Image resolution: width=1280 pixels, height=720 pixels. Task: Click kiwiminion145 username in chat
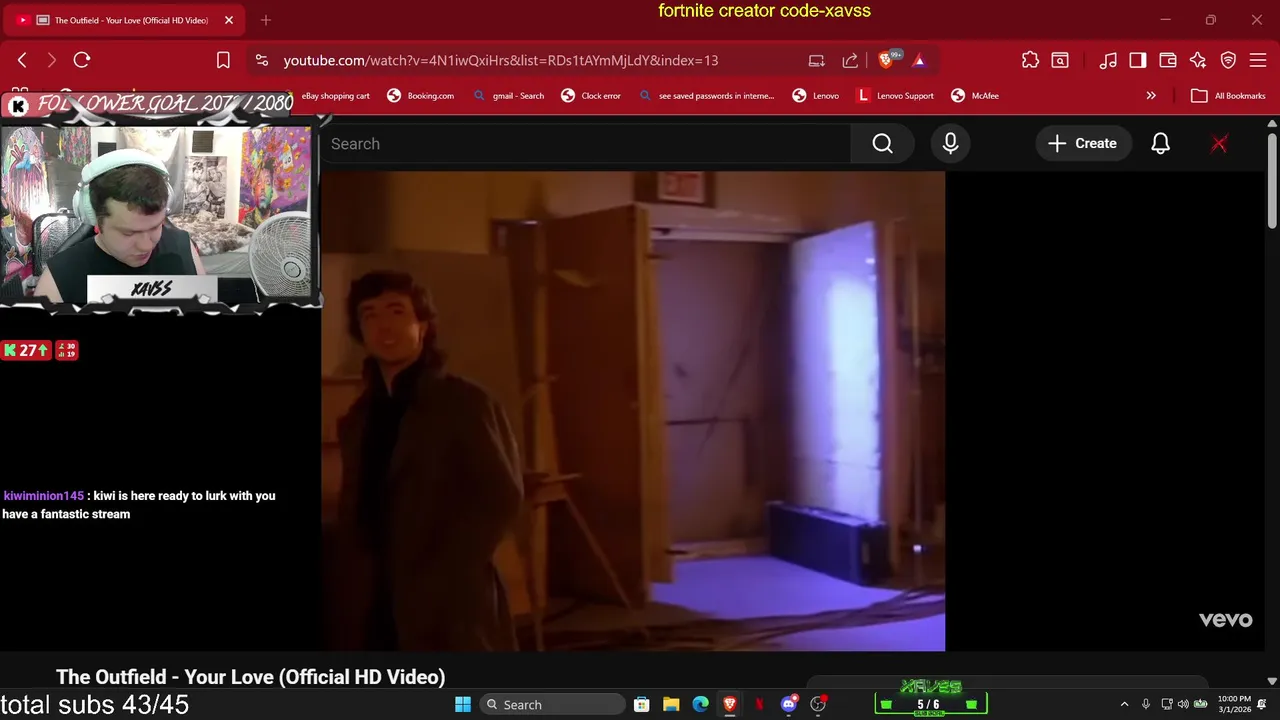(x=43, y=496)
